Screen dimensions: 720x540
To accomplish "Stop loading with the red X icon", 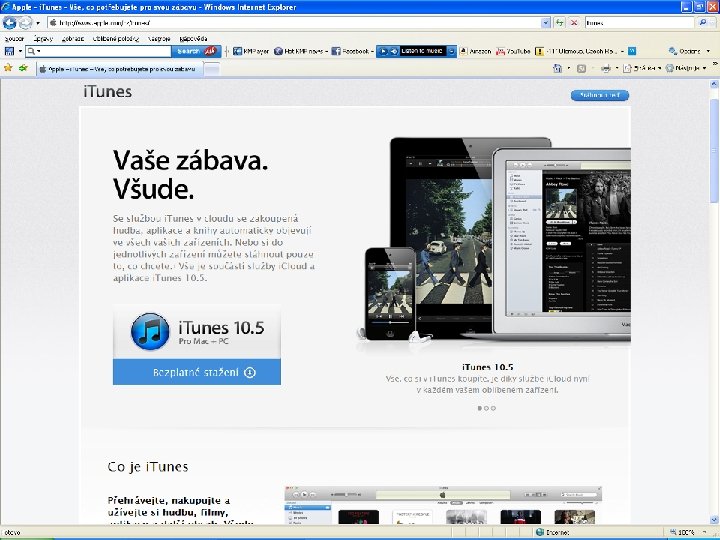I will pyautogui.click(x=574, y=22).
